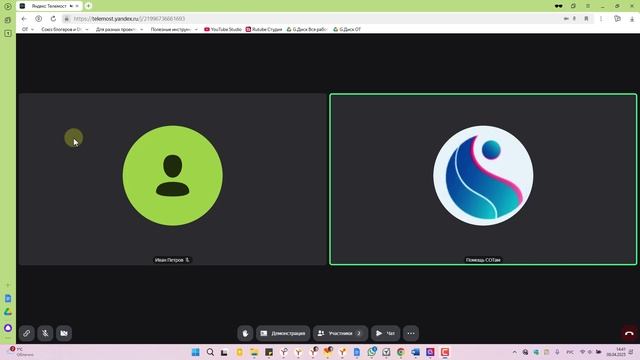
Task: Click the taskbar clock showing 14:41
Action: (x=616, y=352)
